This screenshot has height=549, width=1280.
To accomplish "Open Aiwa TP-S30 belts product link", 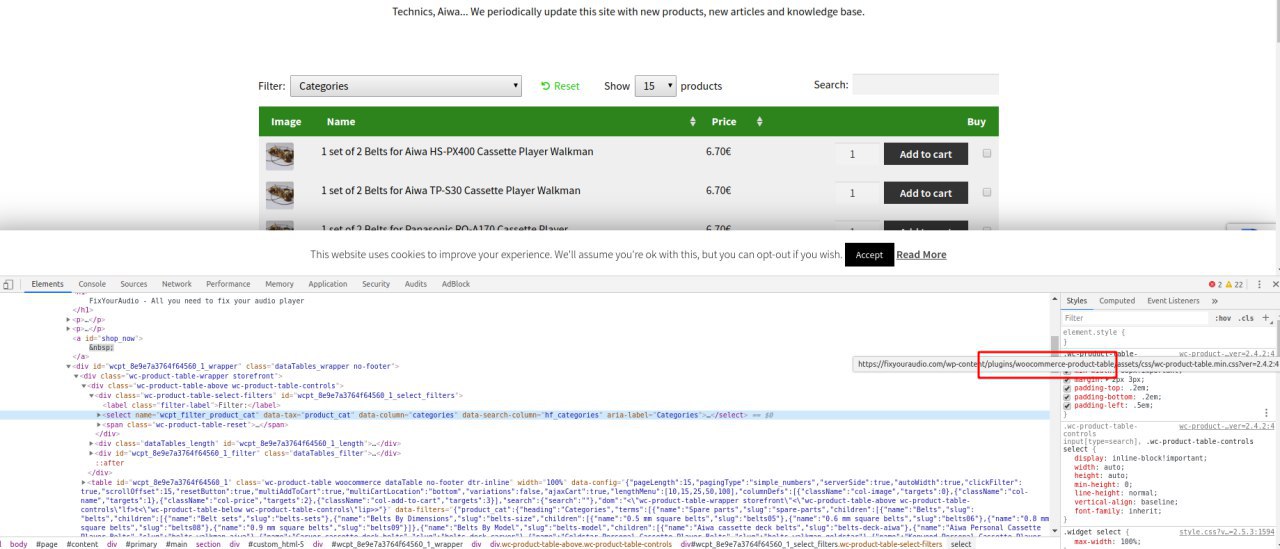I will 451,190.
